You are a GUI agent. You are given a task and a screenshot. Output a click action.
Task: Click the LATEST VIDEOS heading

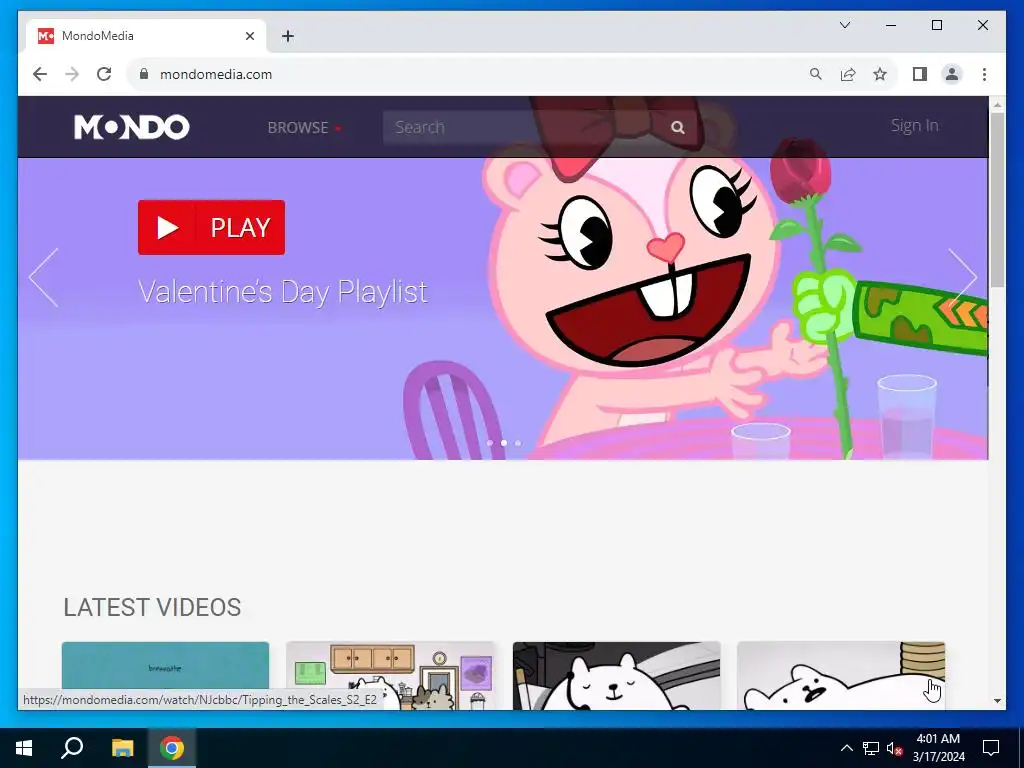152,607
